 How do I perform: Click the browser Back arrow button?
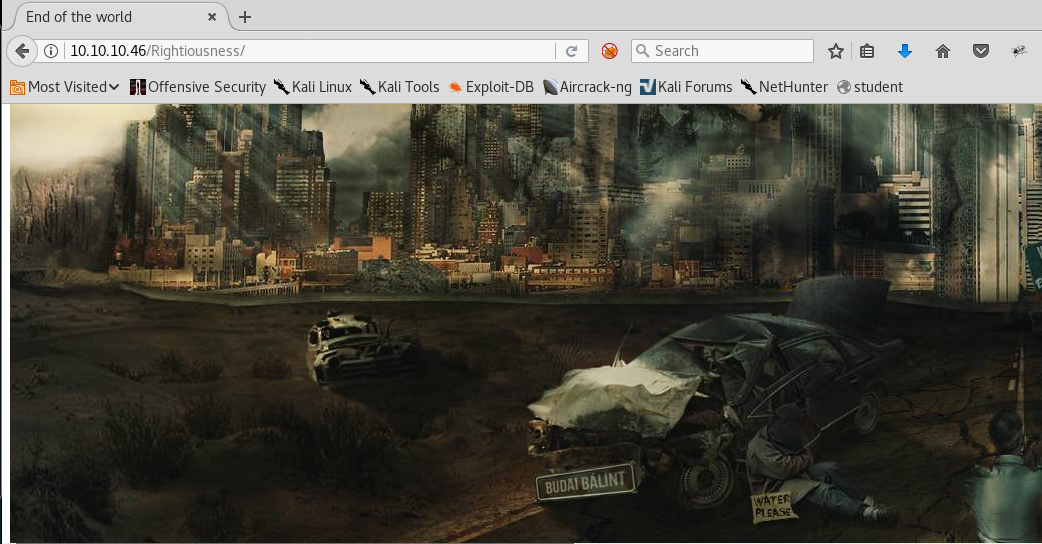point(22,51)
